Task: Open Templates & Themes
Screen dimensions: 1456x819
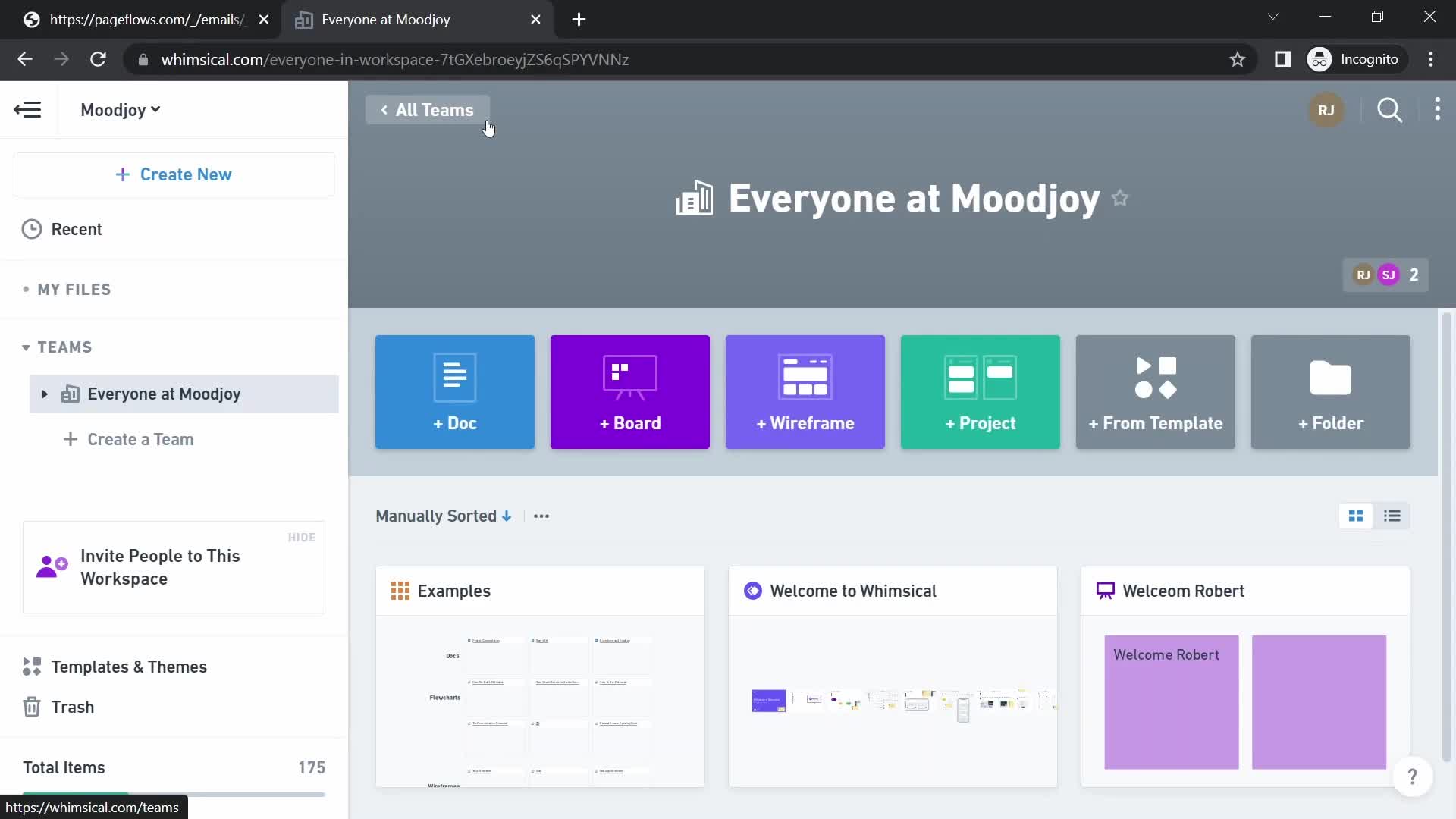Action: pos(129,667)
